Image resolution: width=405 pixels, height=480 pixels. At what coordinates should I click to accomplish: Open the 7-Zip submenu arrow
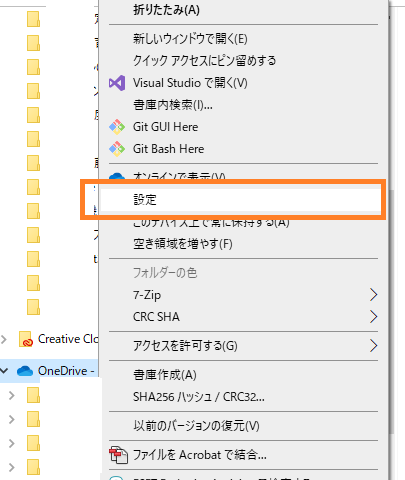click(373, 295)
